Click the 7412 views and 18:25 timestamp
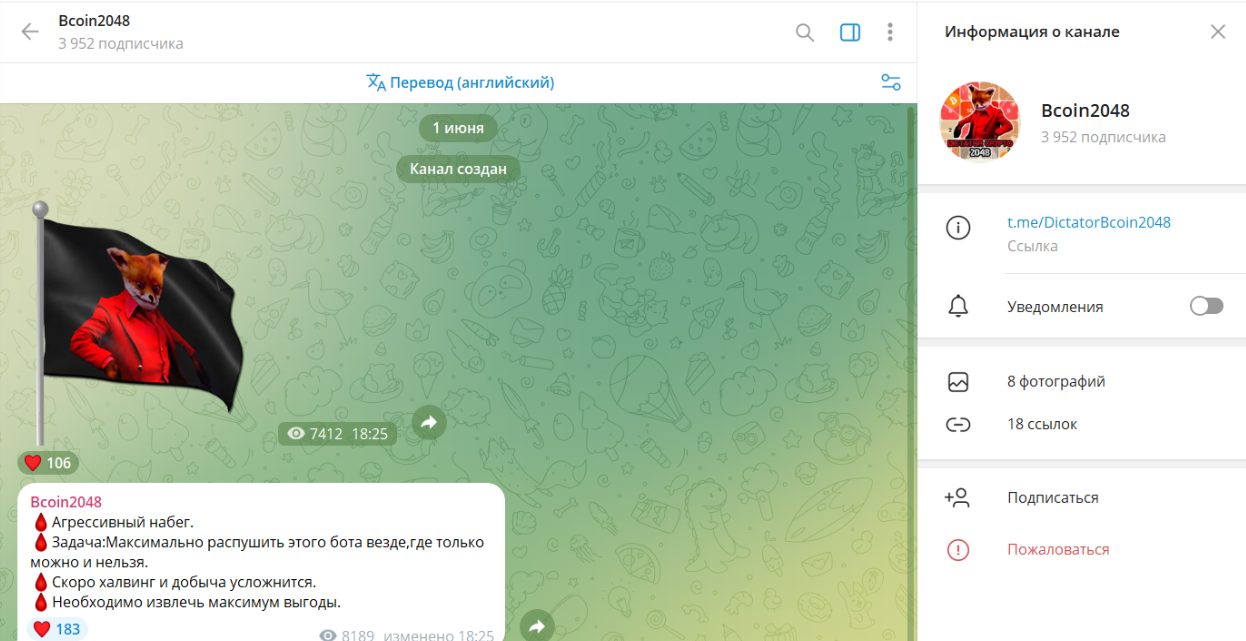The image size is (1246, 641). 338,433
